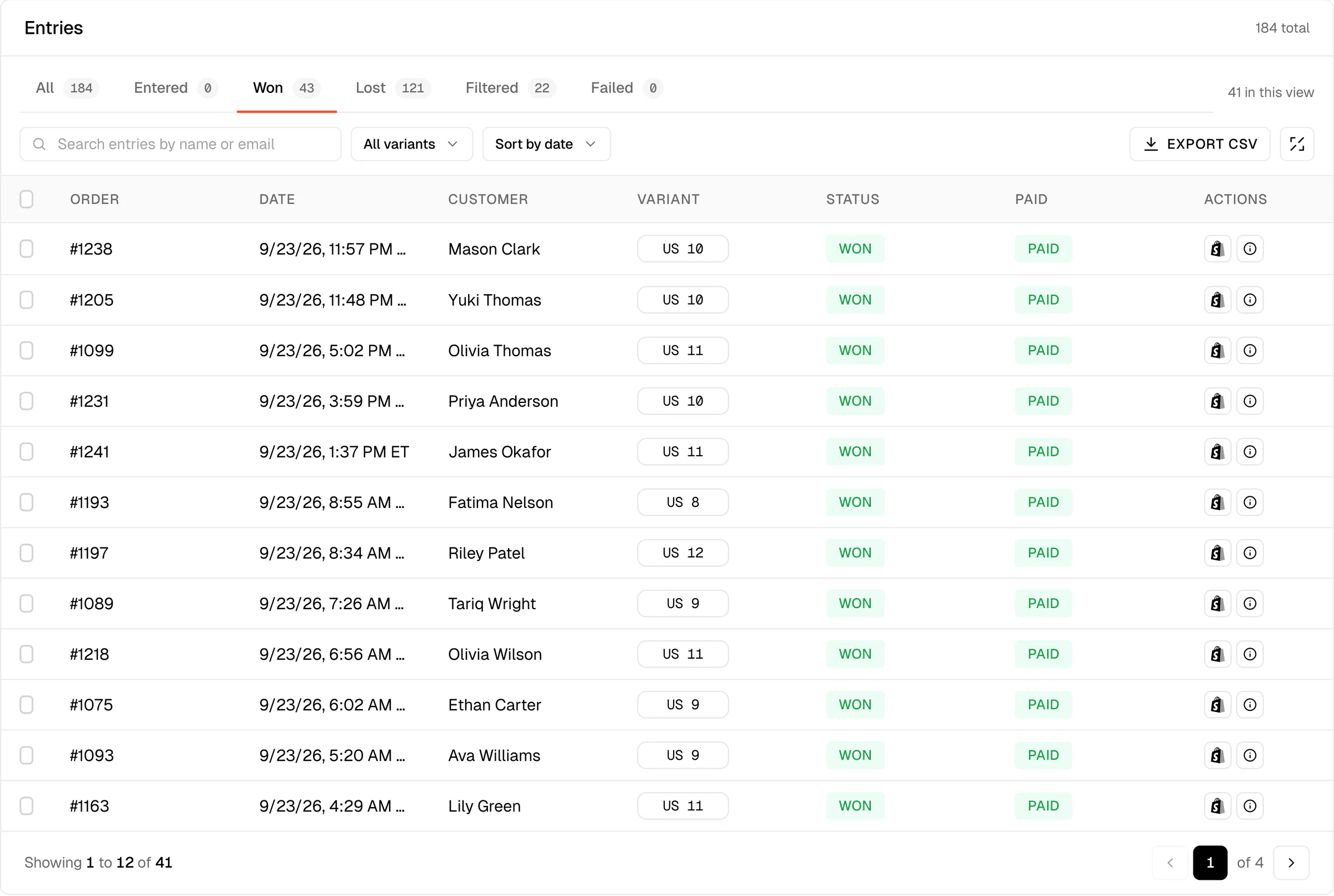View info for order #1238
The width and height of the screenshot is (1334, 896).
1250,248
